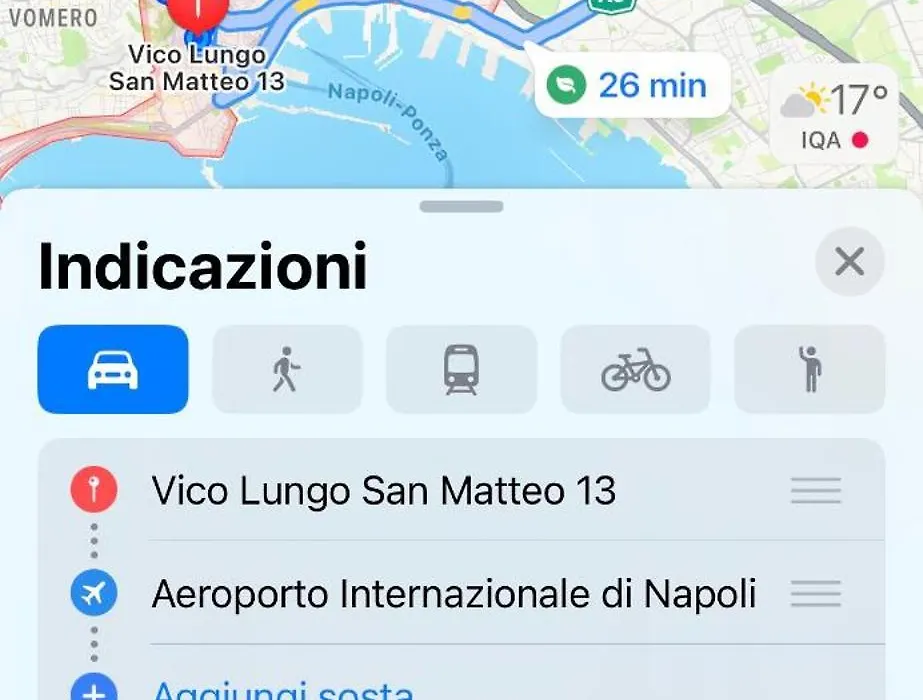Tap the red map pin on the map
The image size is (923, 700).
click(198, 14)
